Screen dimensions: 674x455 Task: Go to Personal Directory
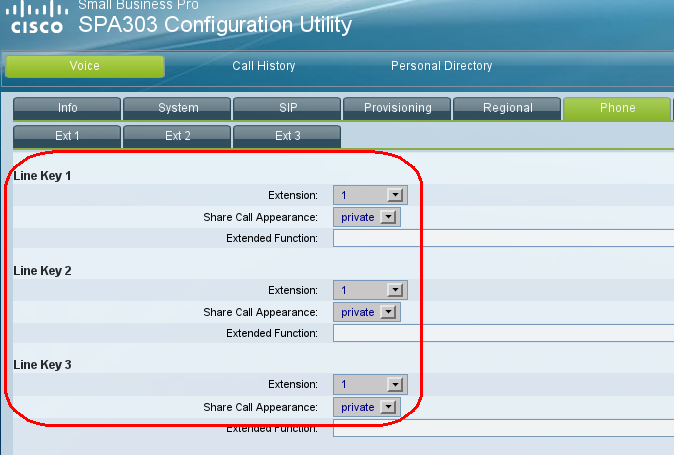click(441, 66)
